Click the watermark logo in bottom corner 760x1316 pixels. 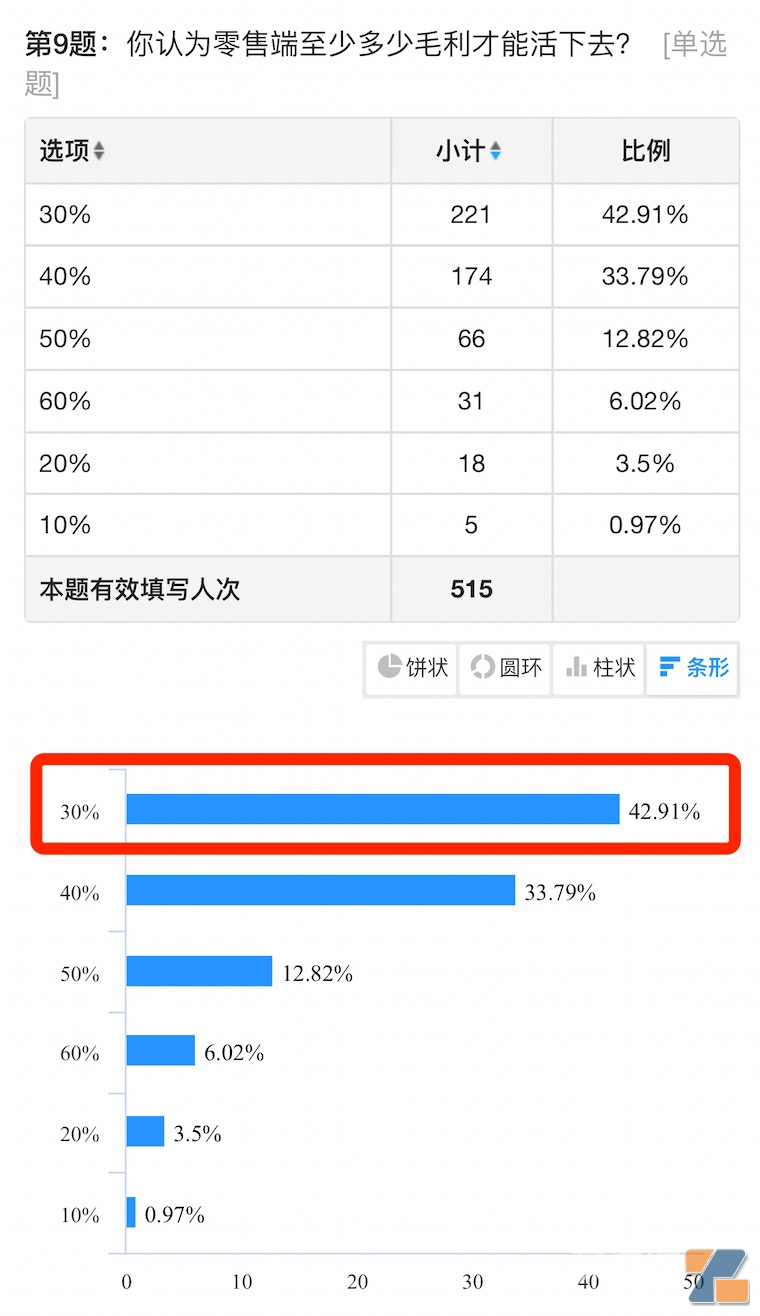click(716, 1275)
